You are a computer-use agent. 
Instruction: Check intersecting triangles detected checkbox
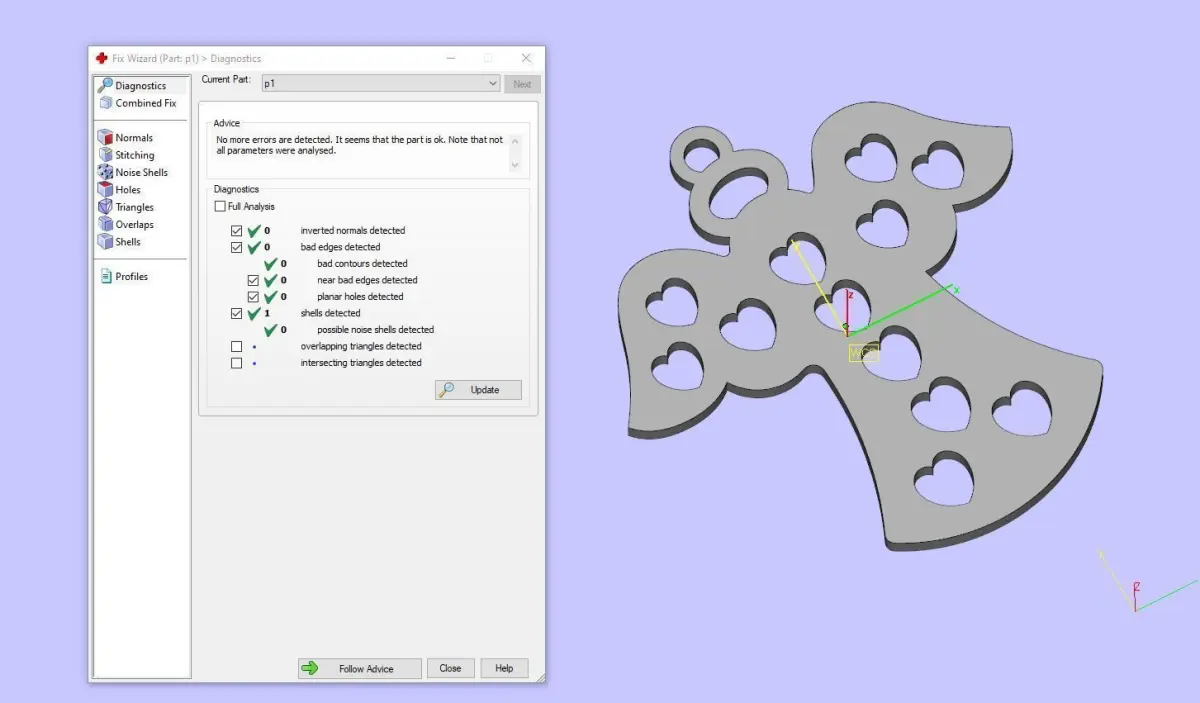[x=237, y=363]
